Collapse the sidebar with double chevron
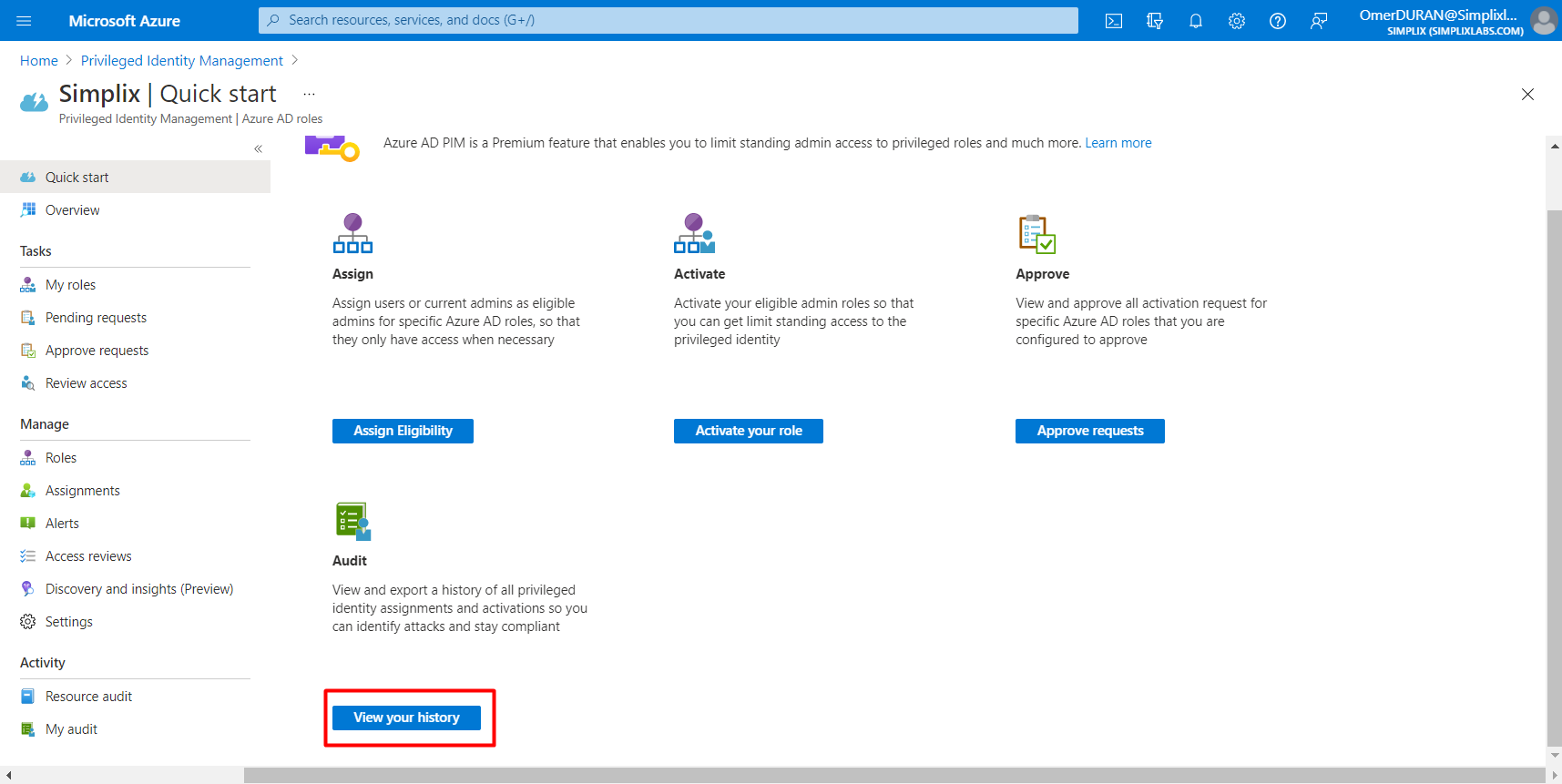The image size is (1562, 784). coord(258,148)
